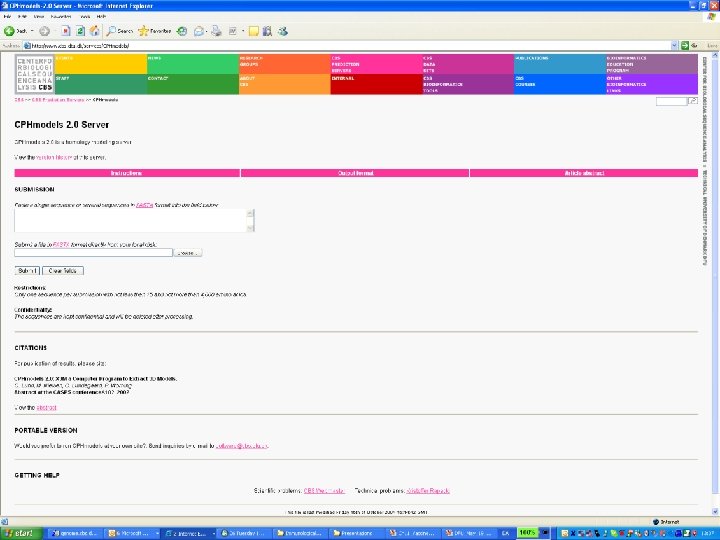
Task: Click the site search go icon
Action: tap(693, 101)
